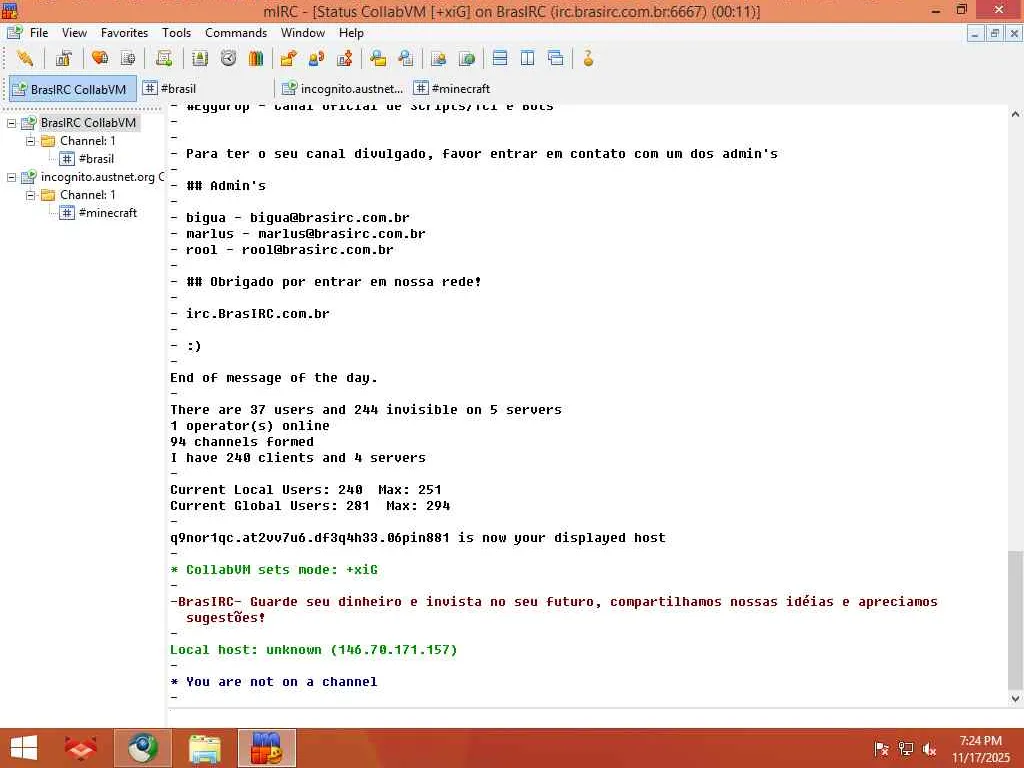This screenshot has width=1024, height=768.
Task: Open the Scripts Editor toolbar icon
Action: (x=164, y=58)
